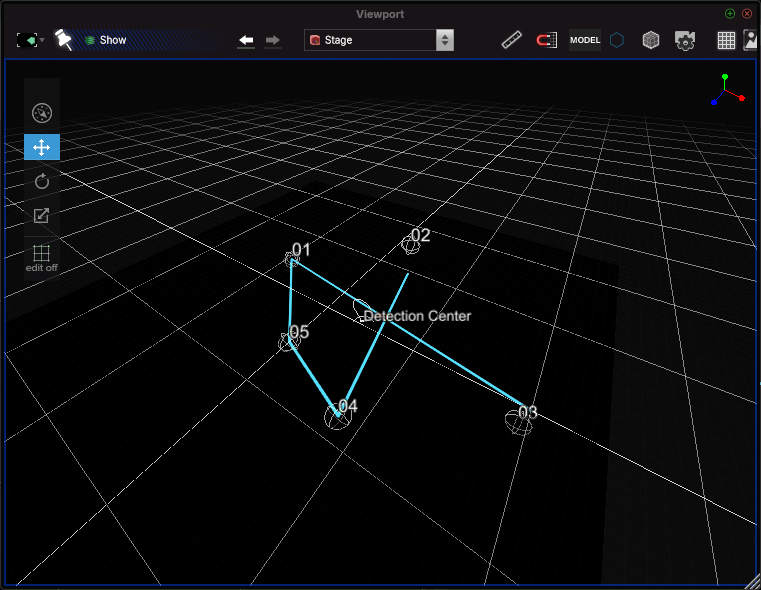This screenshot has height=590, width=761.
Task: Click the blue hexagon wireframe icon
Action: (x=617, y=40)
